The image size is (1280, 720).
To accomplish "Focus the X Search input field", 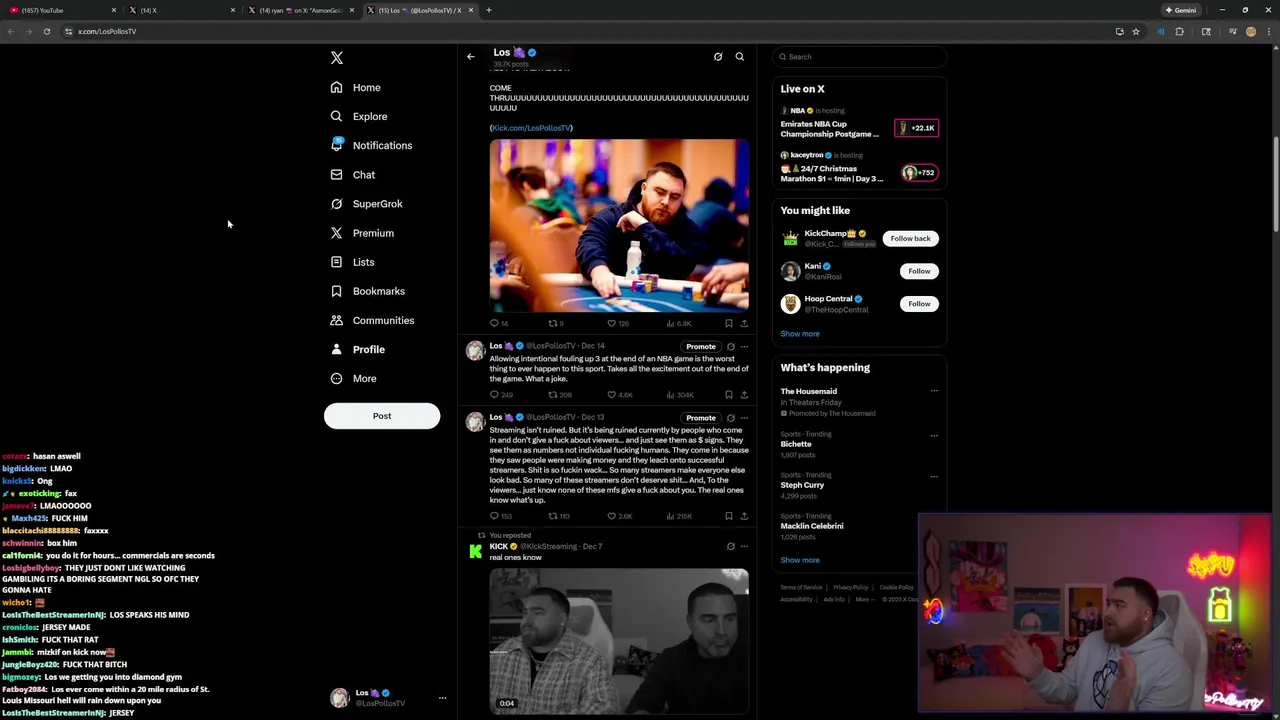I will click(859, 57).
